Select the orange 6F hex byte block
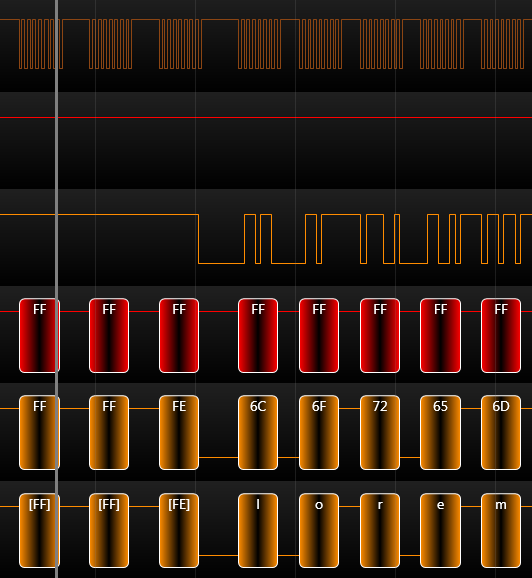The image size is (532, 578). pos(319,432)
